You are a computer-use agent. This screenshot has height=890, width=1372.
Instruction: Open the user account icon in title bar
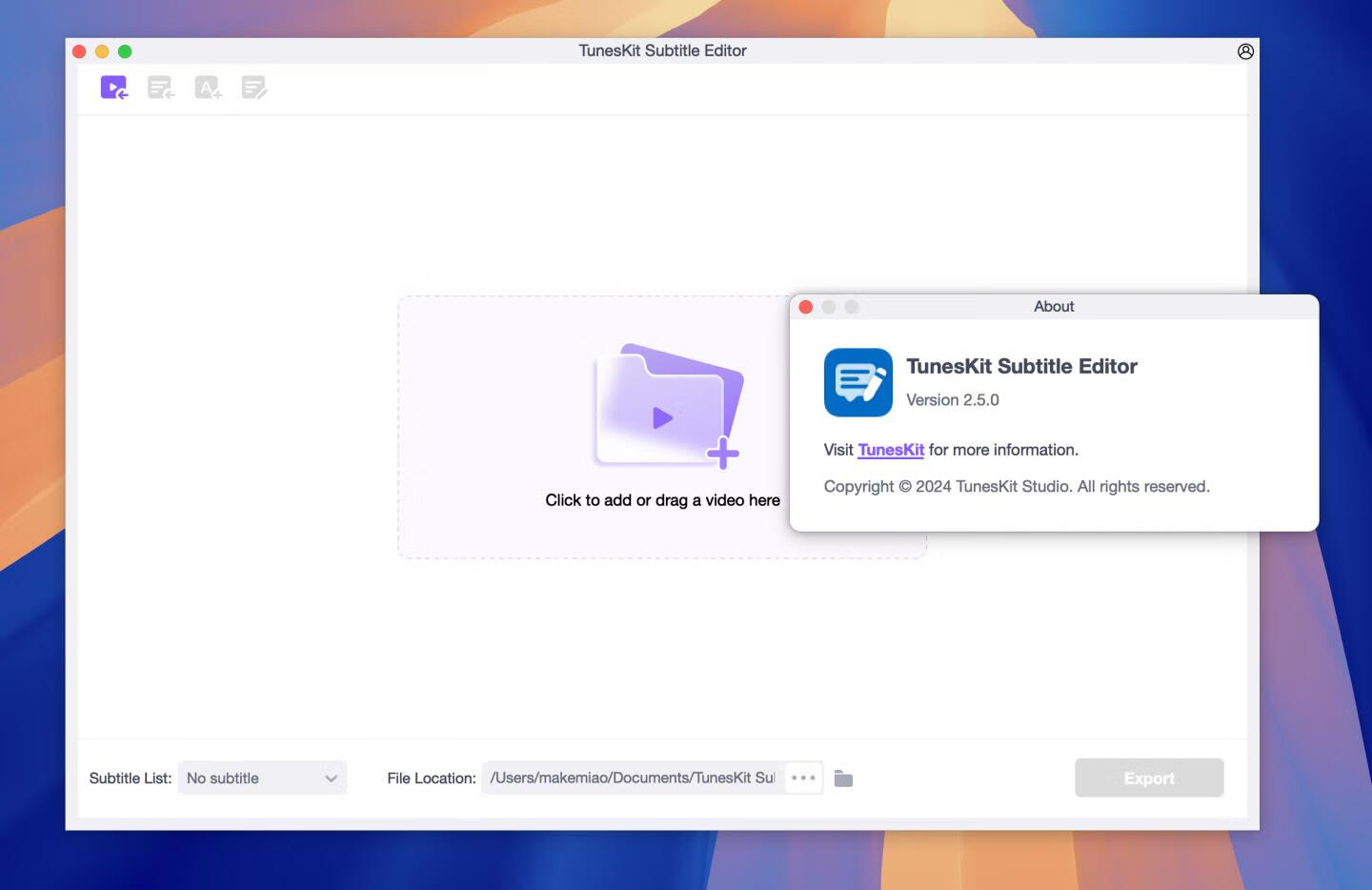point(1245,51)
